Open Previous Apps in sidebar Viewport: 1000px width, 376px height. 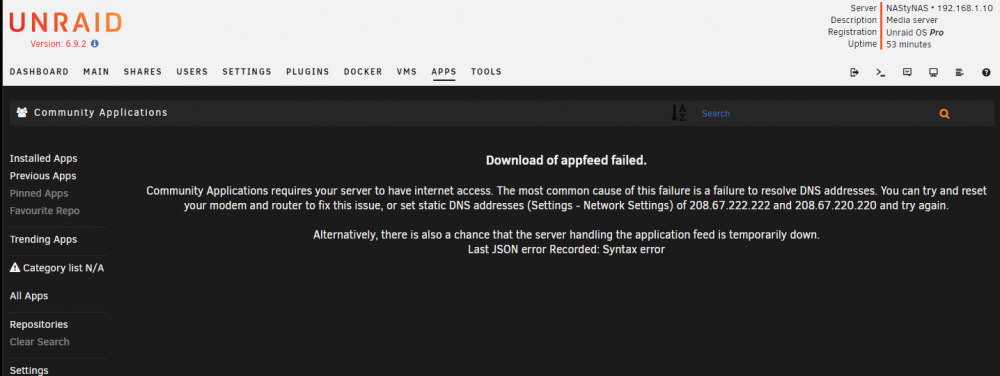coord(43,176)
